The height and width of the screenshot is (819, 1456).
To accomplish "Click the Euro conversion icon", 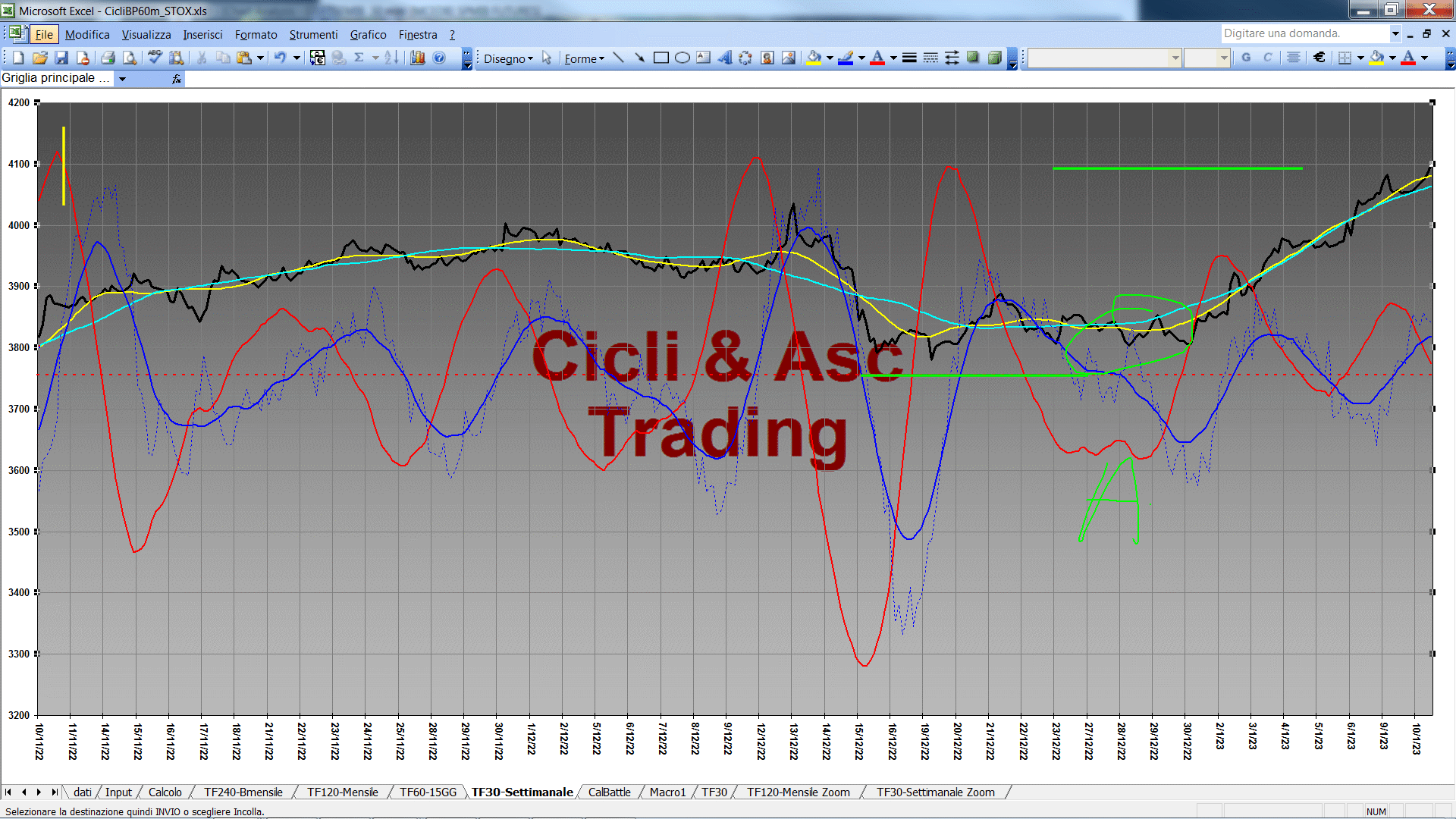I will tap(318, 58).
